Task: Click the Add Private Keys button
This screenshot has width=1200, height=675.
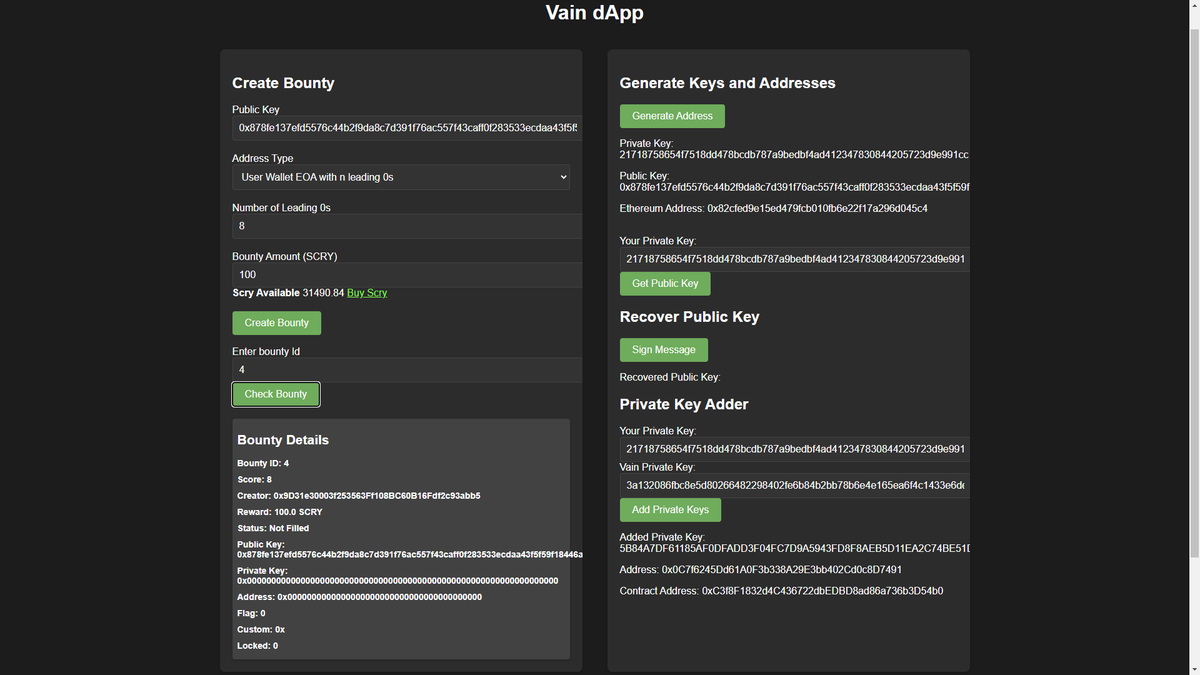Action: click(670, 510)
